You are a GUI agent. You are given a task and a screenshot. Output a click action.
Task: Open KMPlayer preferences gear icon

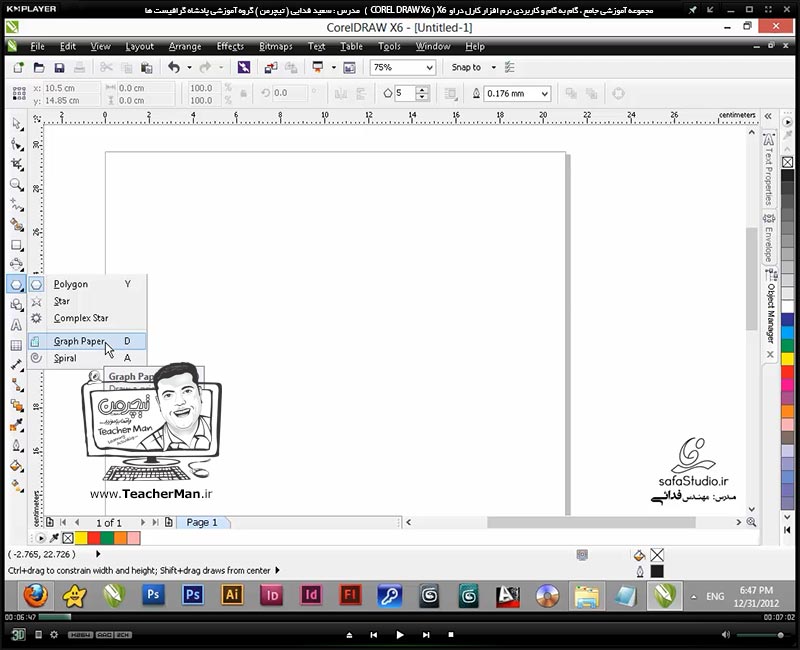[54, 635]
